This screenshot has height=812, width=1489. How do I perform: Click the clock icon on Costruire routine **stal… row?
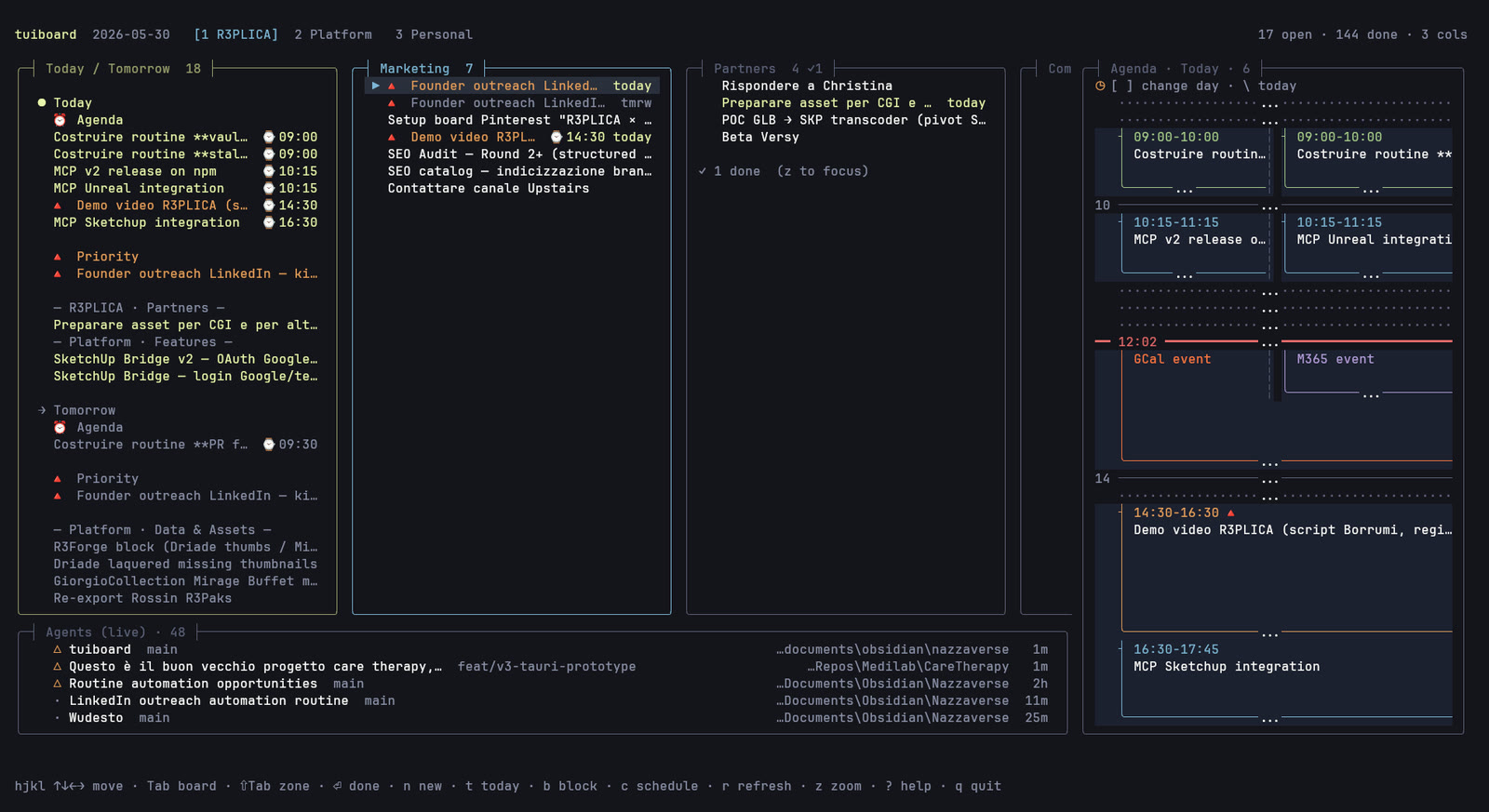(x=269, y=154)
